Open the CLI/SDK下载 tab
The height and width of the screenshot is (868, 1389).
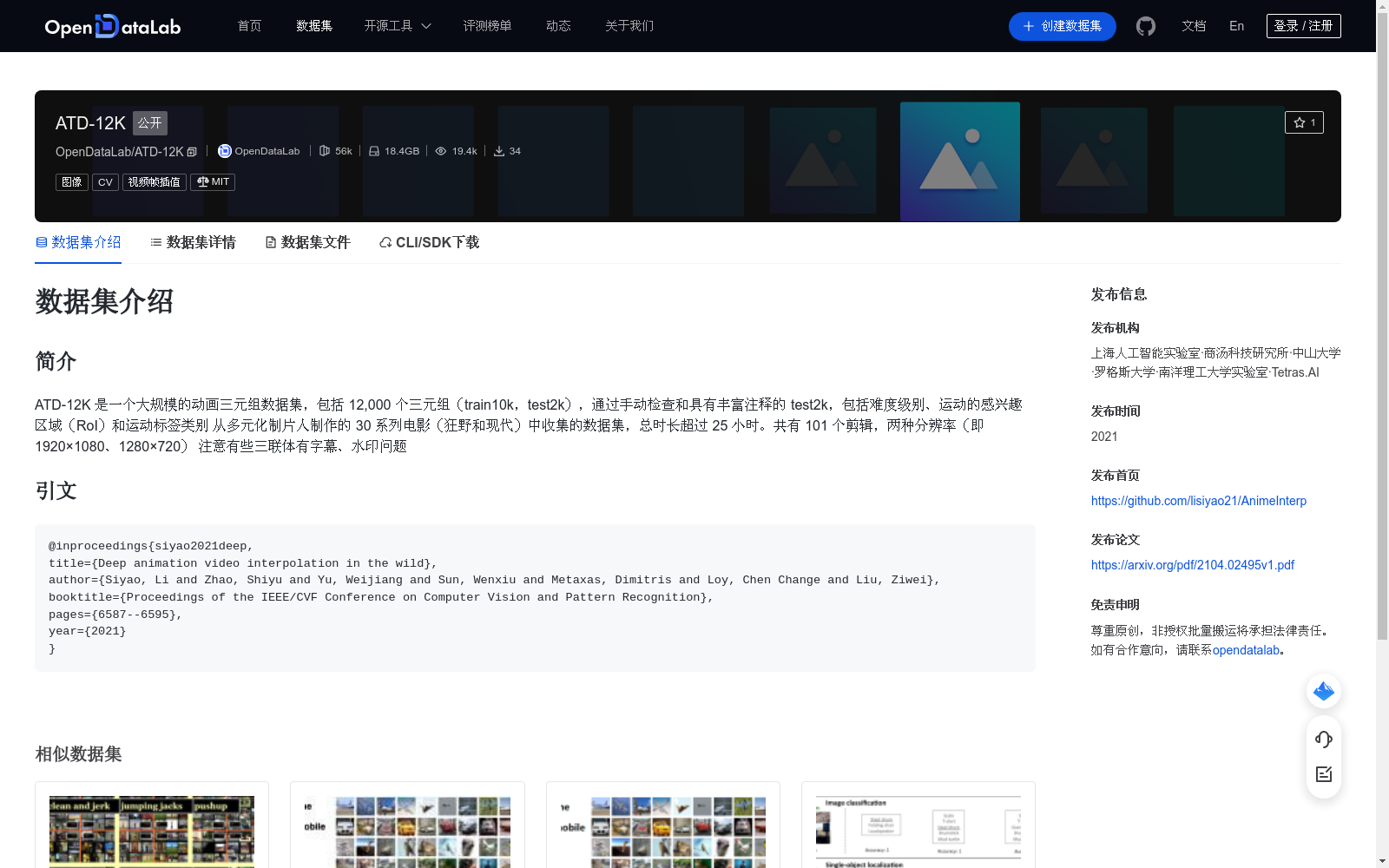[x=429, y=242]
